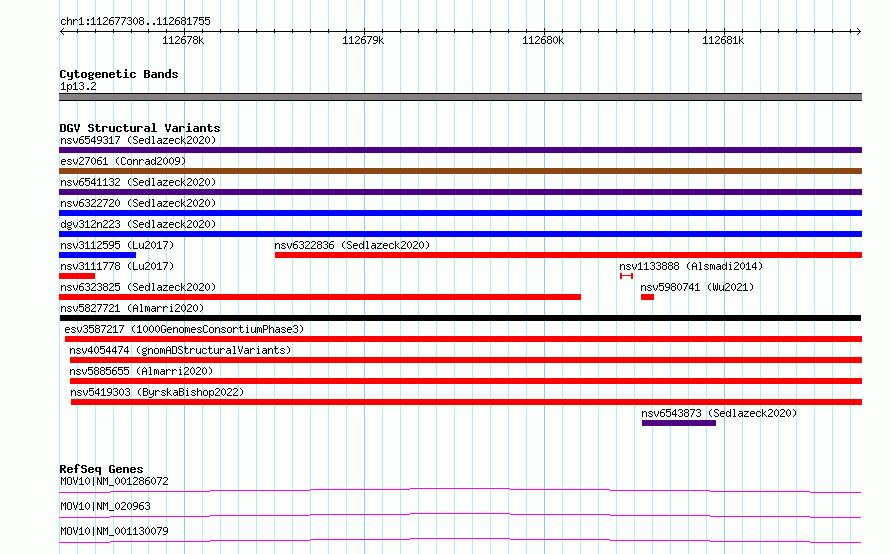Screen dimensions: 890x554
Task: Open the nsv3111778 (Lu2017) label
Action: pos(117,266)
